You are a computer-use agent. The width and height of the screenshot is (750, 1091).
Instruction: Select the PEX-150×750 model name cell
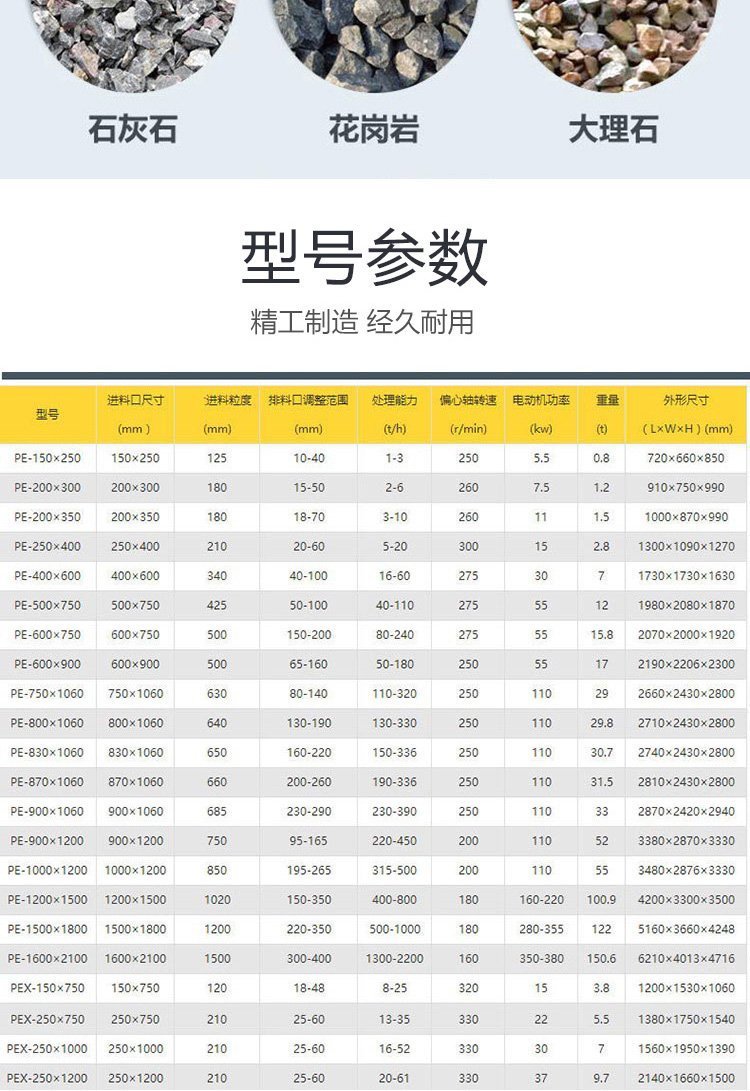coord(47,988)
